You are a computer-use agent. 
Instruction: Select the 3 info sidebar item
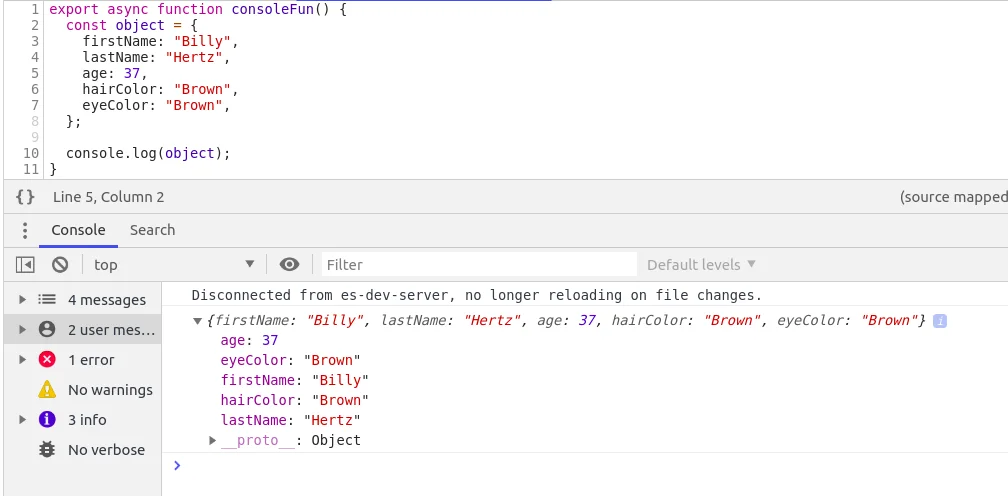[x=87, y=420]
